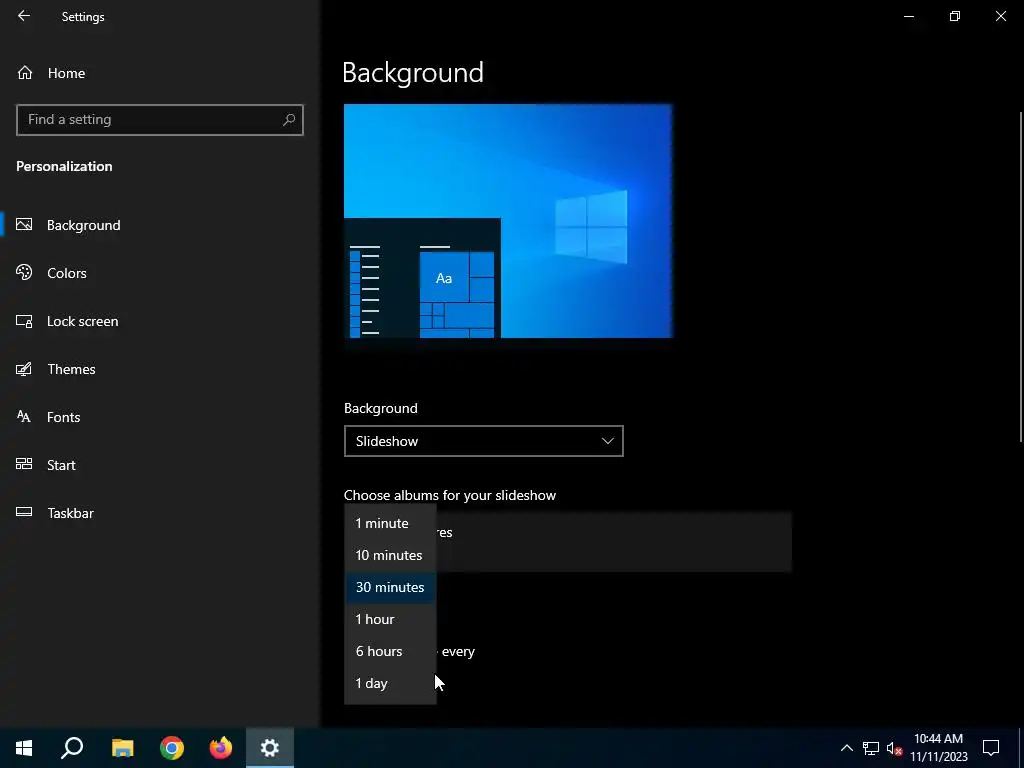Screen dimensions: 1024x768
Task: Pick 1 hour as the slideshow interval
Action: click(390, 619)
